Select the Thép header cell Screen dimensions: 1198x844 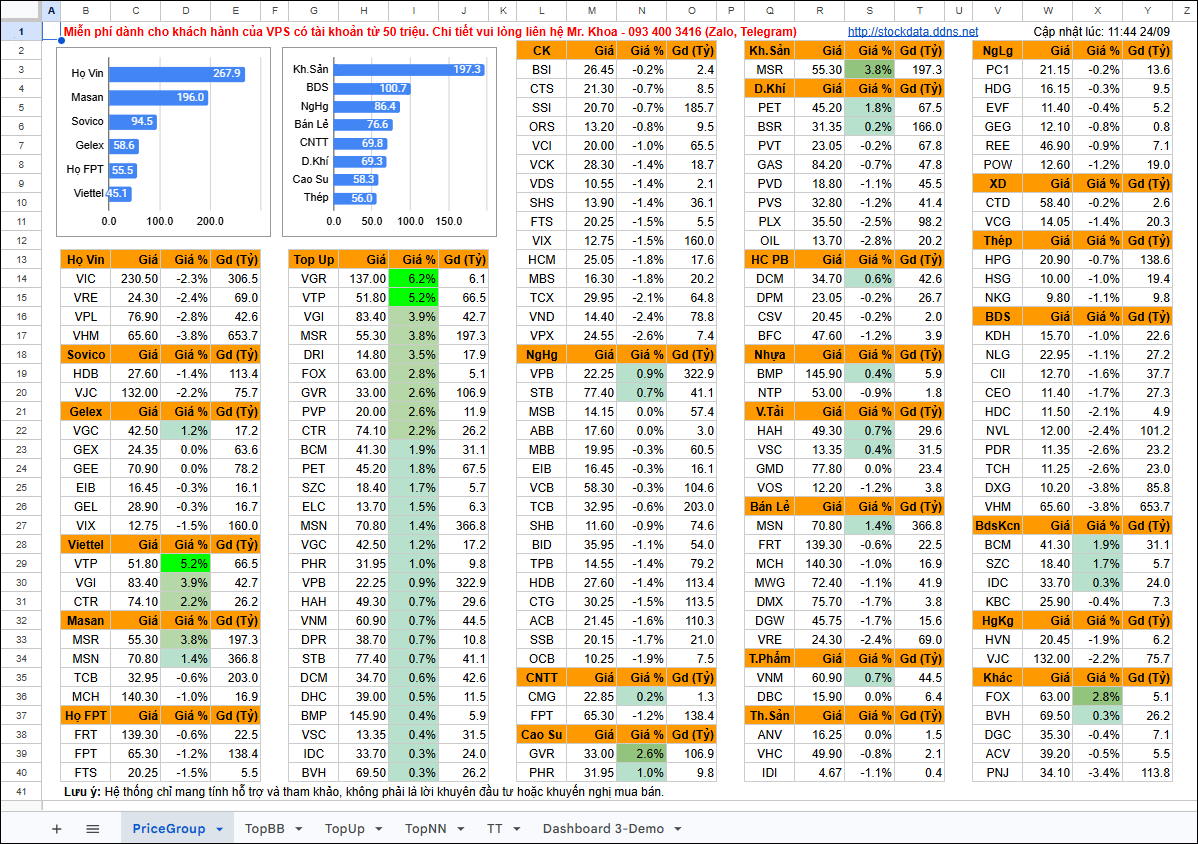pos(997,241)
